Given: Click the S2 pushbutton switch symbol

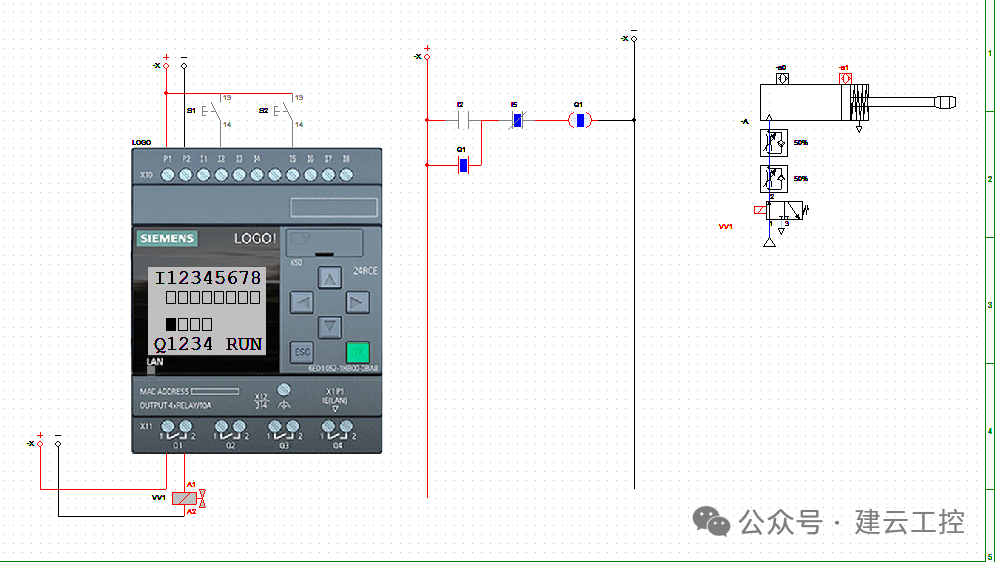Looking at the screenshot, I should tap(285, 111).
